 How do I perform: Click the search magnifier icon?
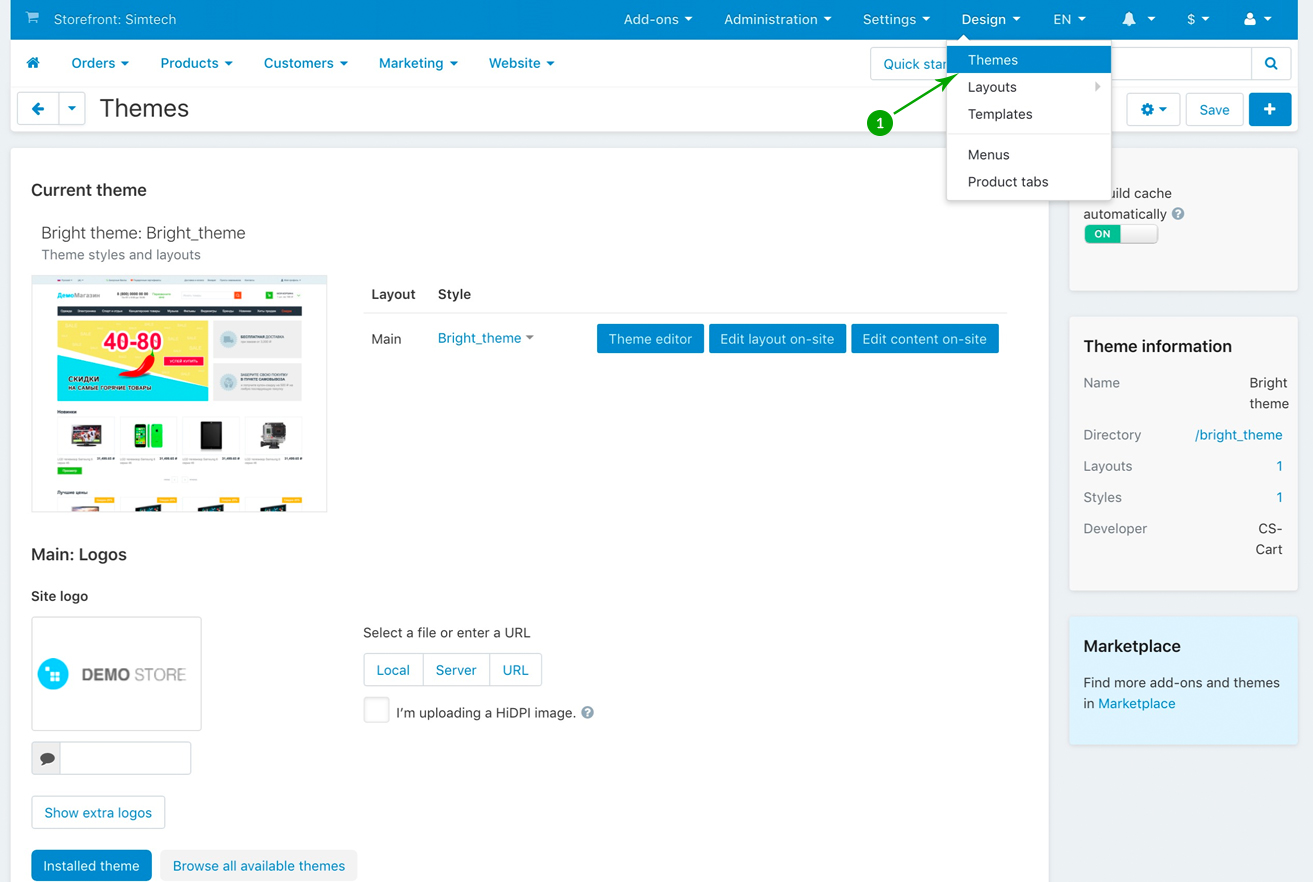click(x=1271, y=64)
